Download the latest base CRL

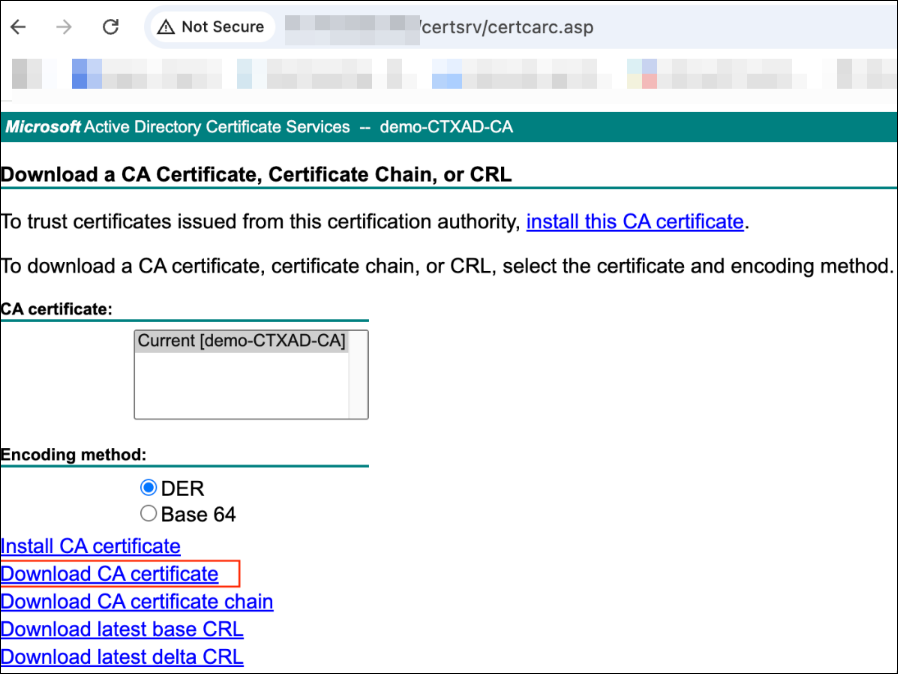point(122,630)
